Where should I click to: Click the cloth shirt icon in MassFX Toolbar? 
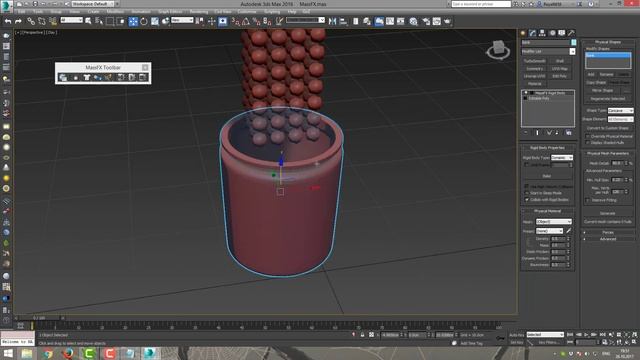[87, 77]
